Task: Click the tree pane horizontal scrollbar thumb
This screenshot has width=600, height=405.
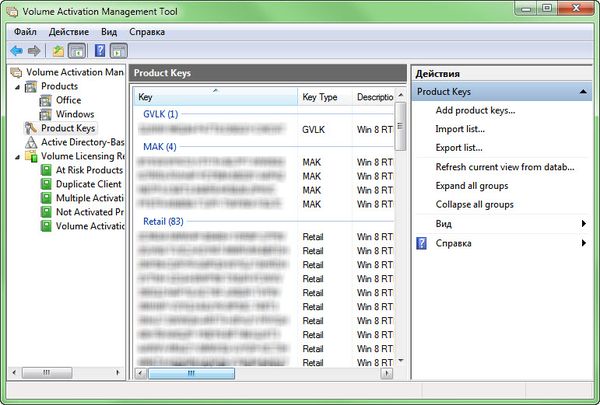Action: click(47, 372)
